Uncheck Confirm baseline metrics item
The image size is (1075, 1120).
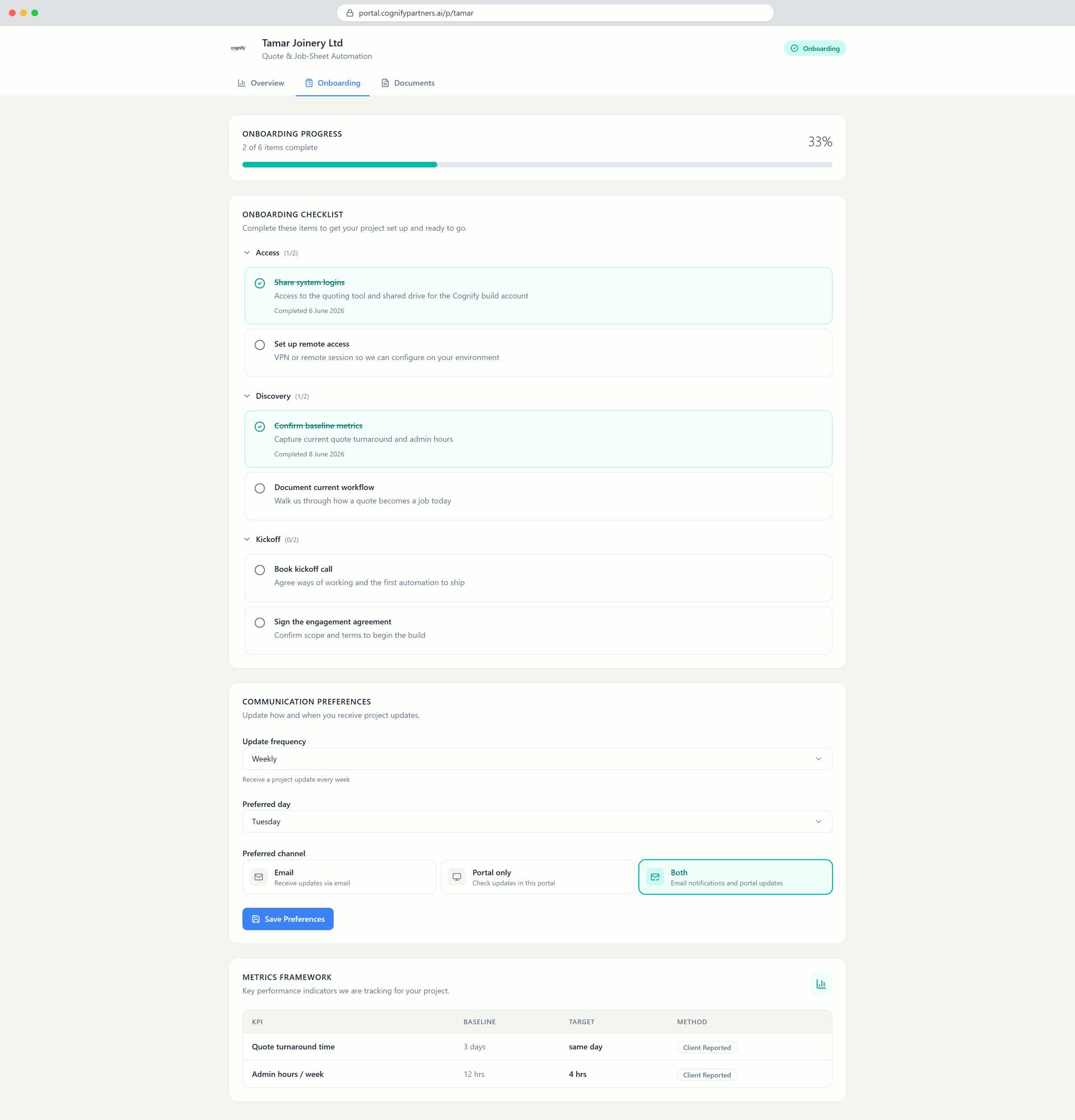(260, 427)
